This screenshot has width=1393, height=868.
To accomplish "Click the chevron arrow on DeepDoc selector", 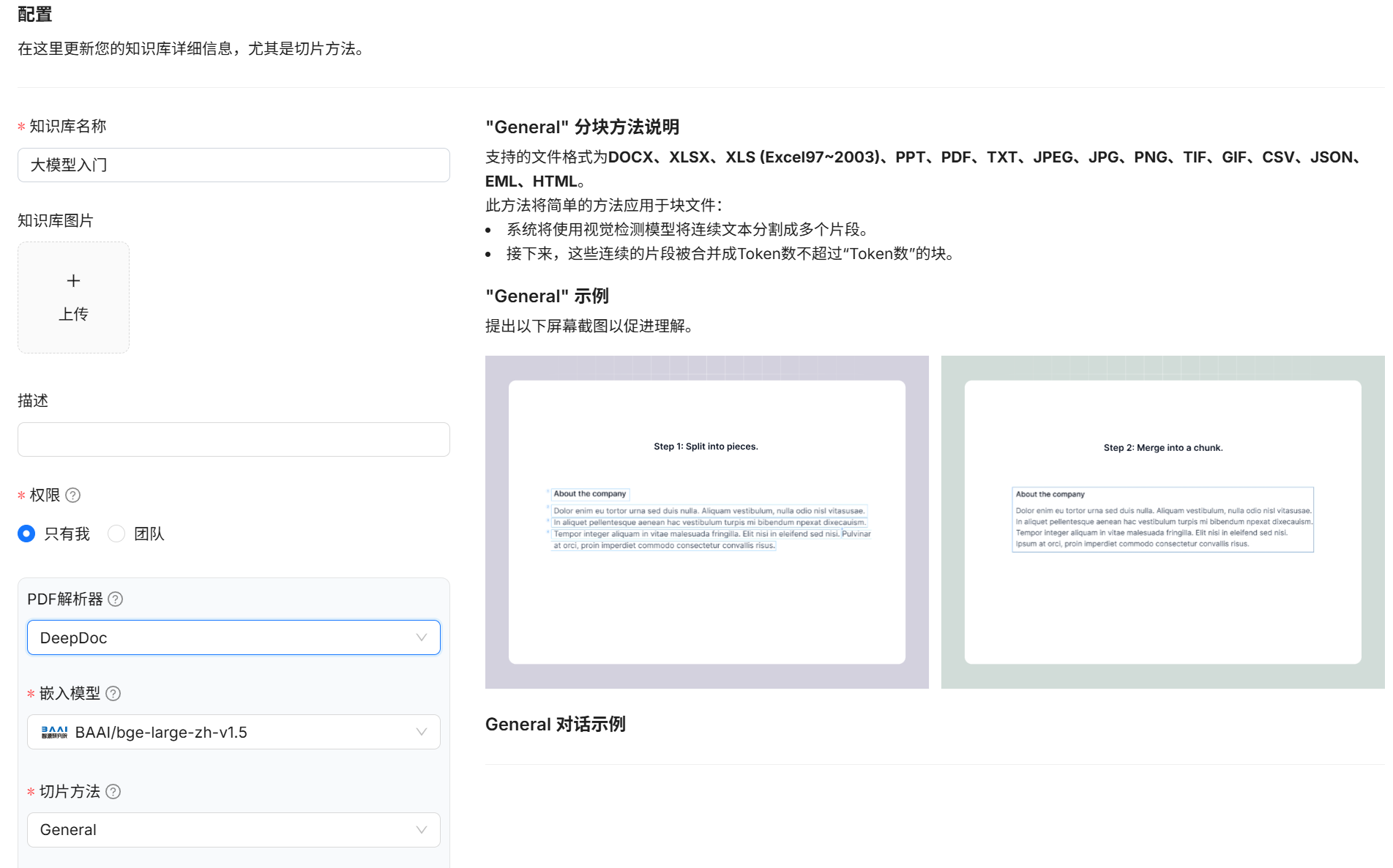I will pos(422,638).
